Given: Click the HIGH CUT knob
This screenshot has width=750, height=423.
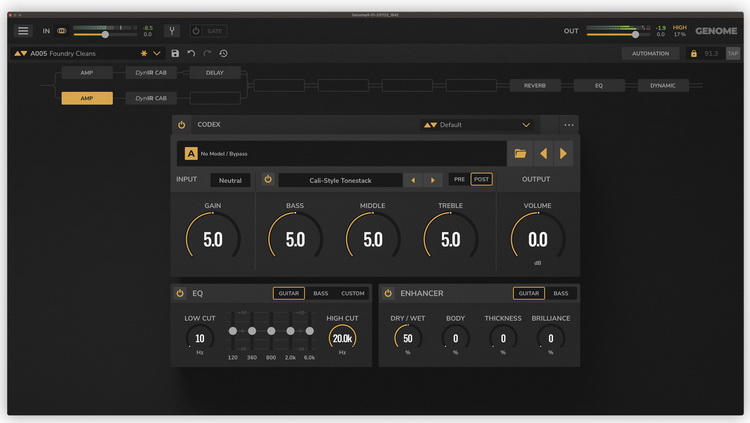Looking at the screenshot, I should tap(342, 338).
